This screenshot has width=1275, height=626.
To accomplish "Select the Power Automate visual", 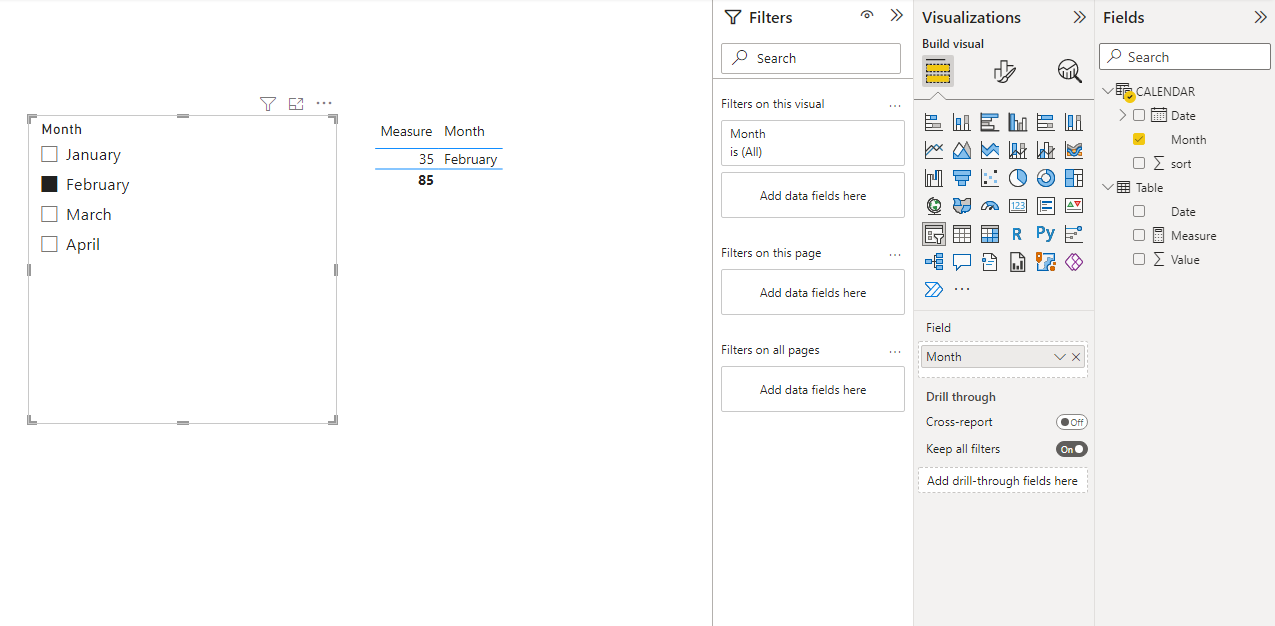I will tap(934, 290).
